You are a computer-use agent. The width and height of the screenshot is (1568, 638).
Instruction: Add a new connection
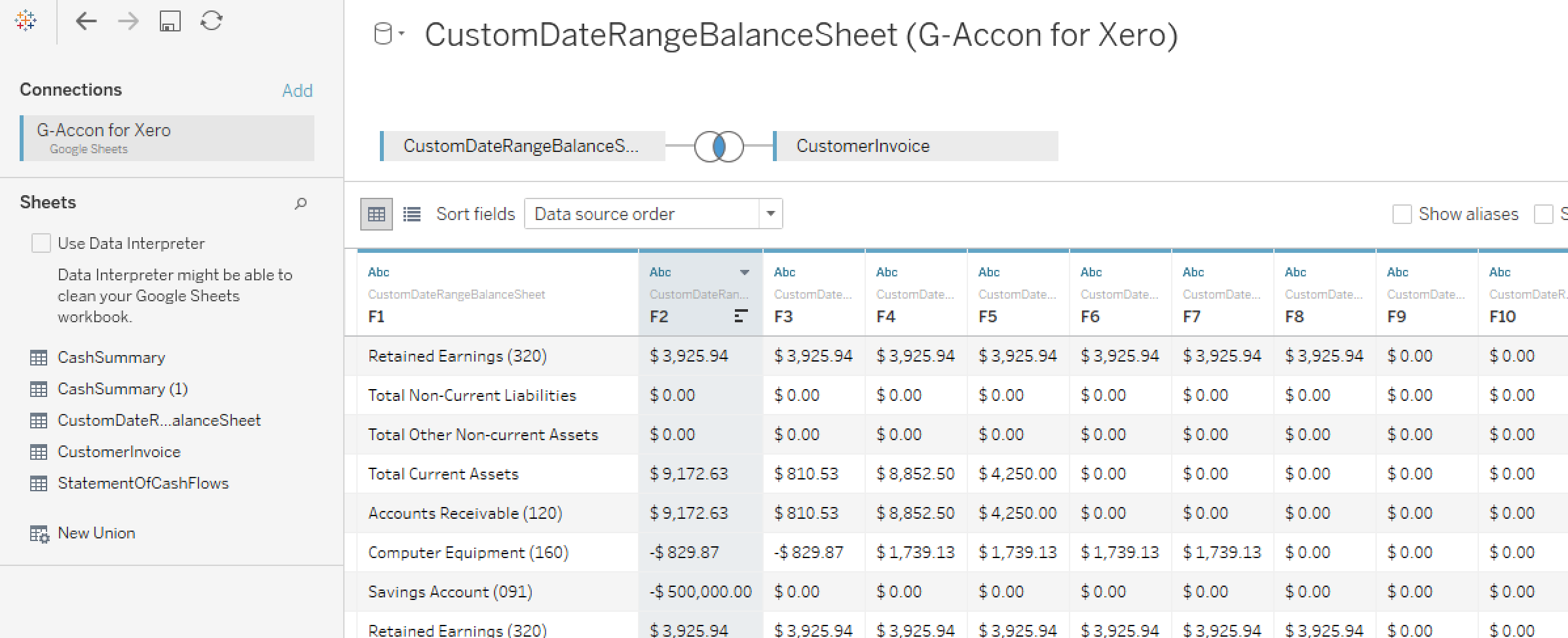pos(297,90)
